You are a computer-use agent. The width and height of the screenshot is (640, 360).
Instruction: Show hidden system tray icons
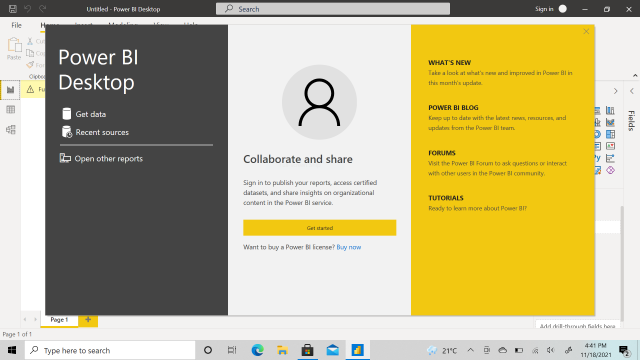(x=471, y=350)
